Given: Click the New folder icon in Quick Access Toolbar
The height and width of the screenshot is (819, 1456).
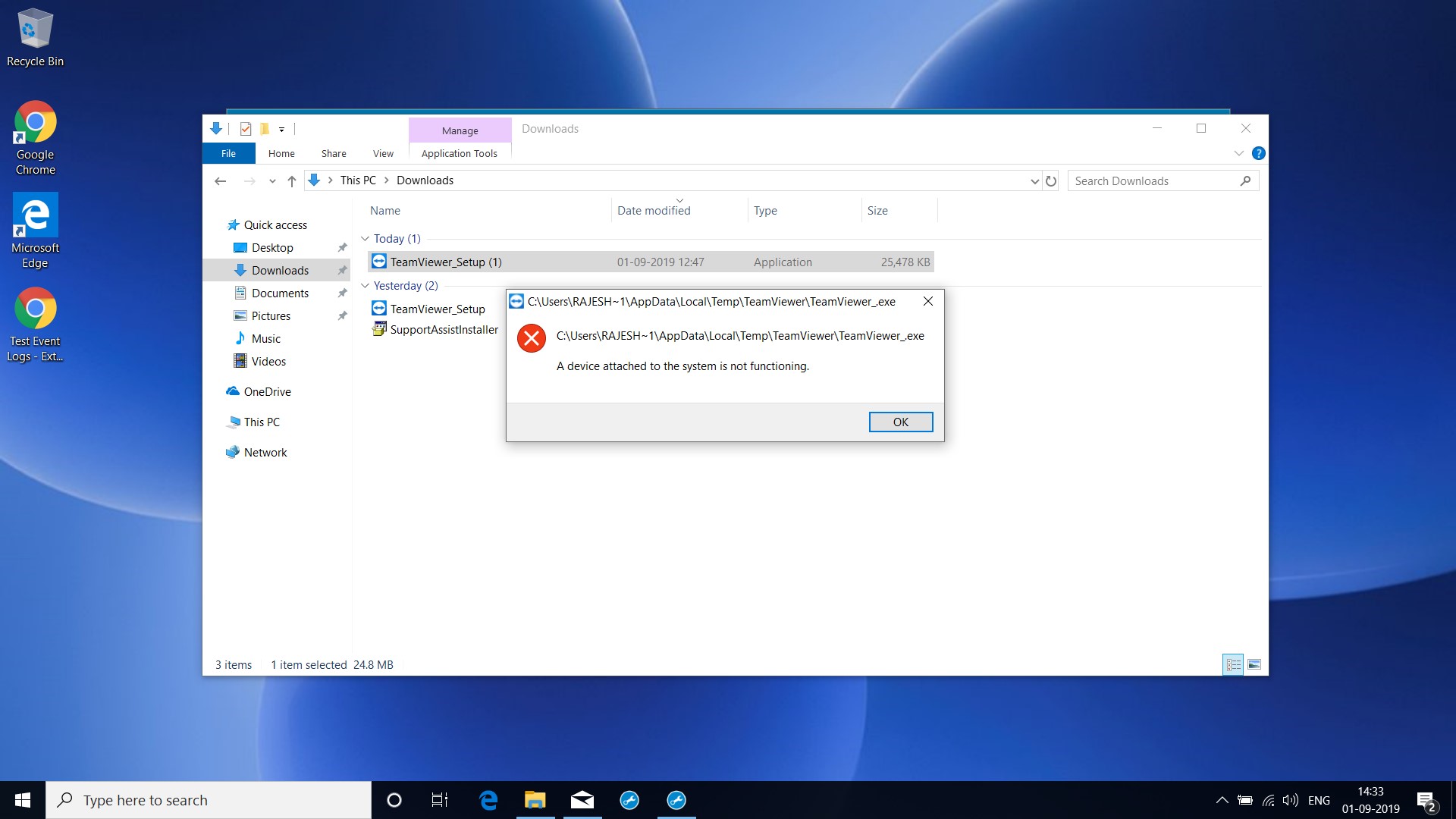Looking at the screenshot, I should (x=265, y=129).
